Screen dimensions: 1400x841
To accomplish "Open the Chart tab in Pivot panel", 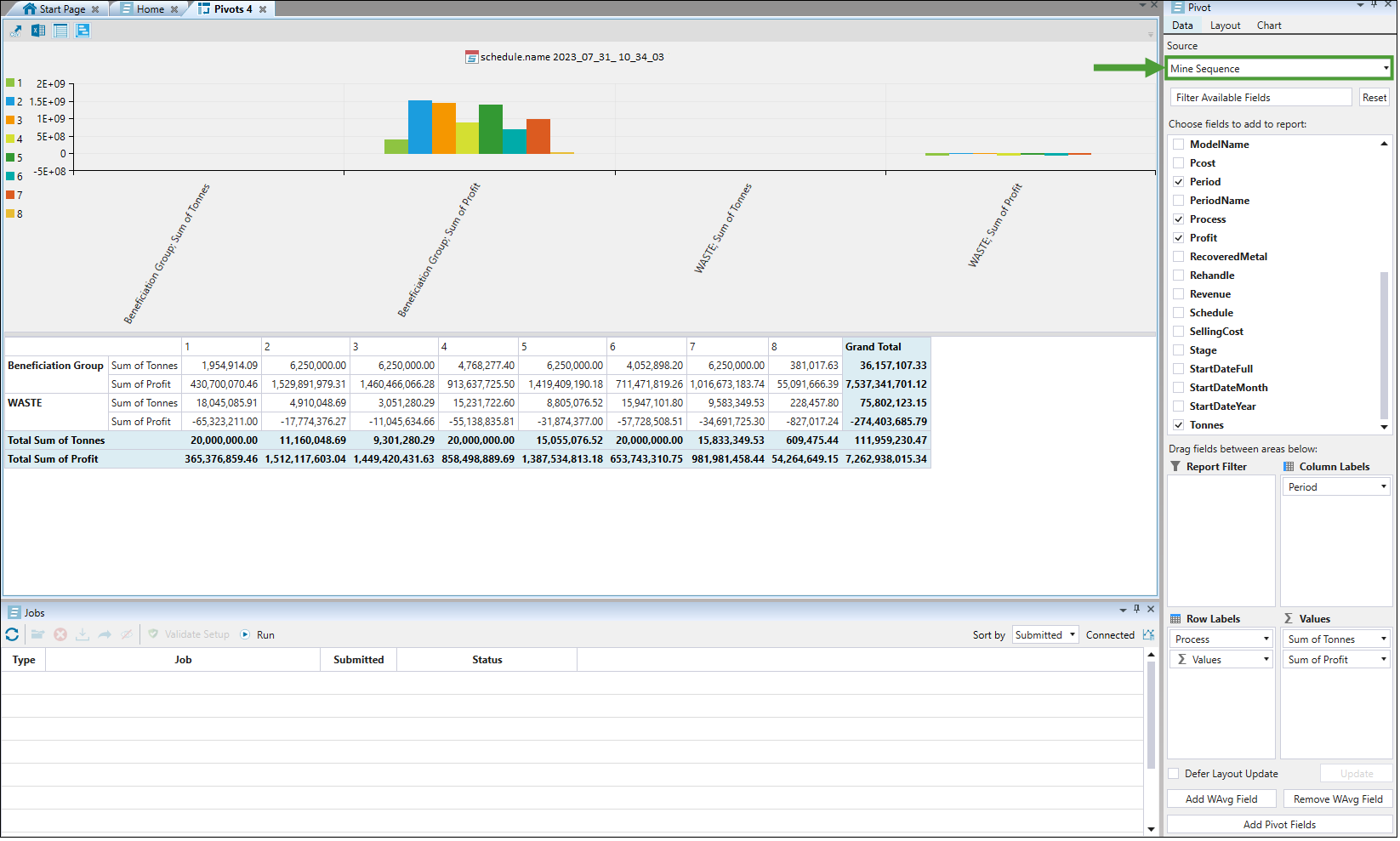I will 1271,26.
